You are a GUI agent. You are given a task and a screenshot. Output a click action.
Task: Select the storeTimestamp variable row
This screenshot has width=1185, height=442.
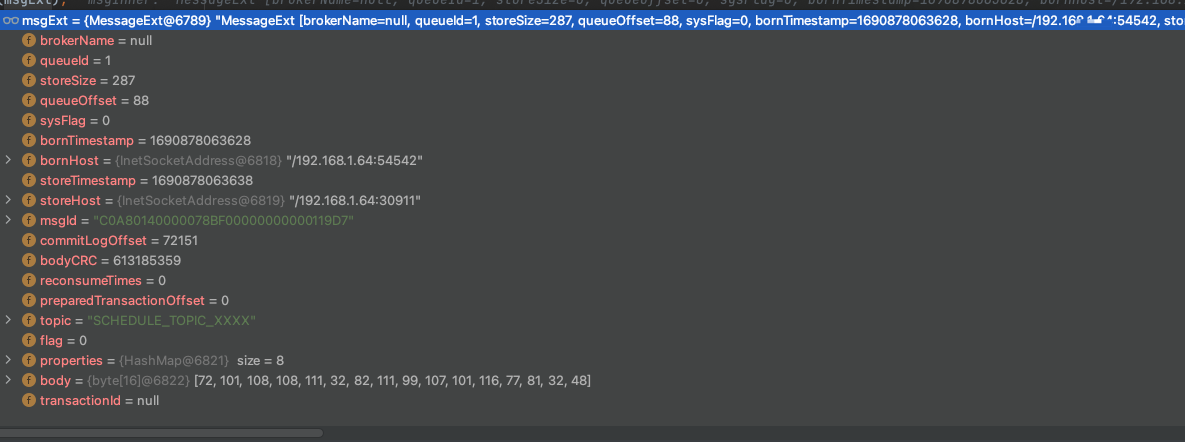pos(592,181)
